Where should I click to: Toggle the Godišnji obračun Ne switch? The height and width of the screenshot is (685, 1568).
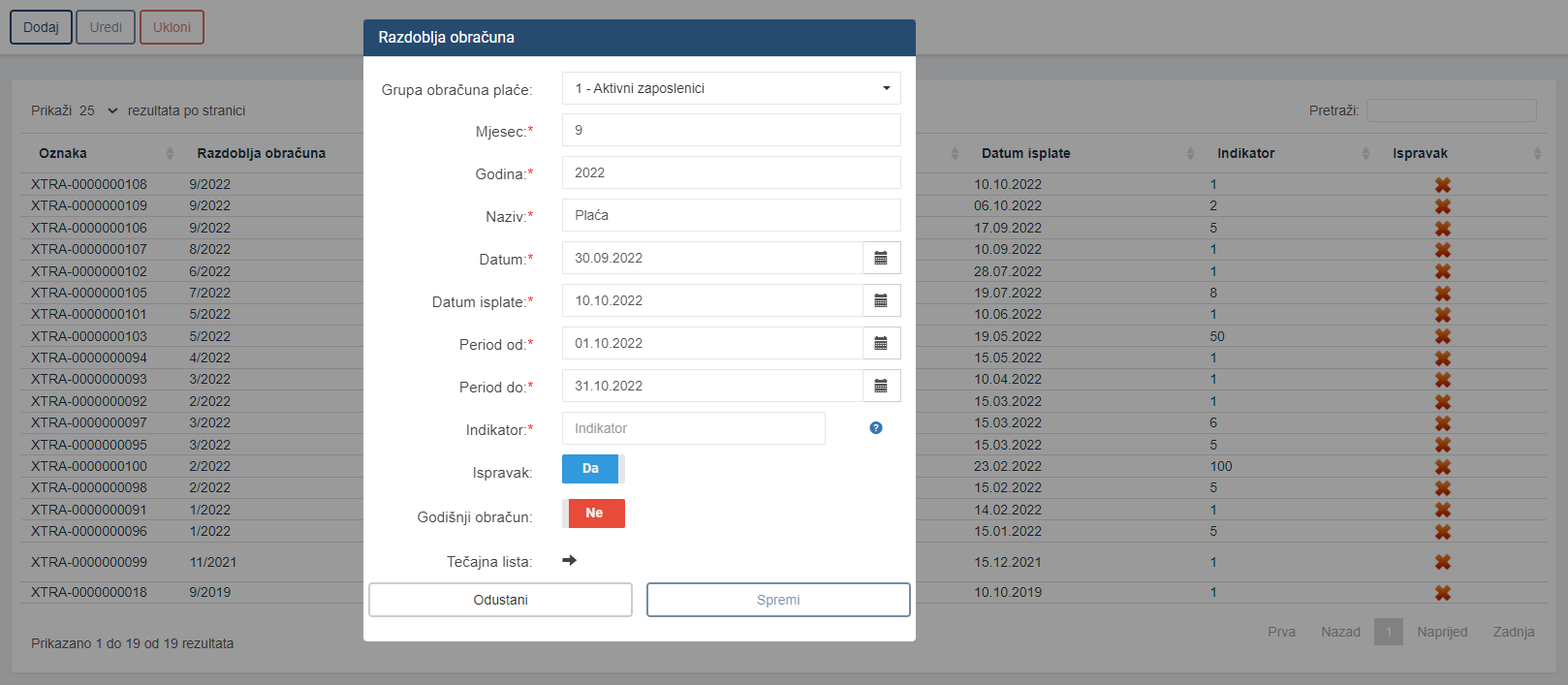click(593, 514)
